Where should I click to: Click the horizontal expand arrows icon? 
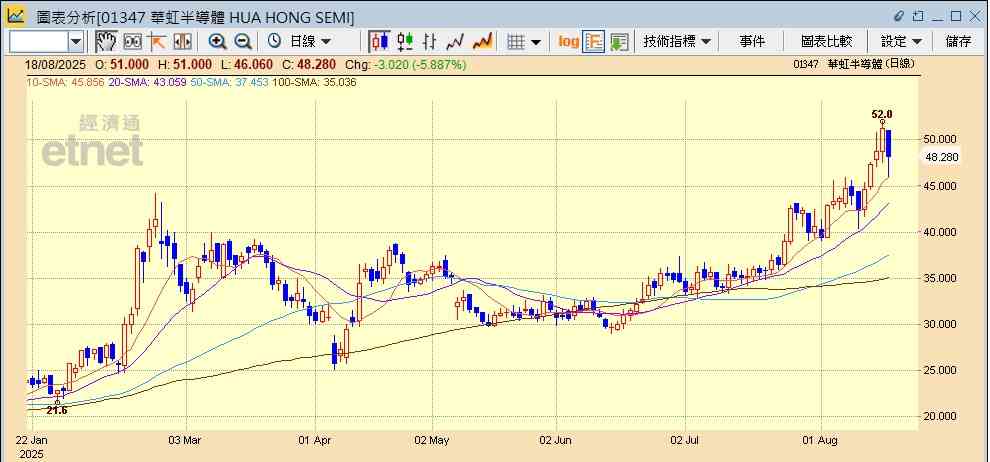[182, 42]
